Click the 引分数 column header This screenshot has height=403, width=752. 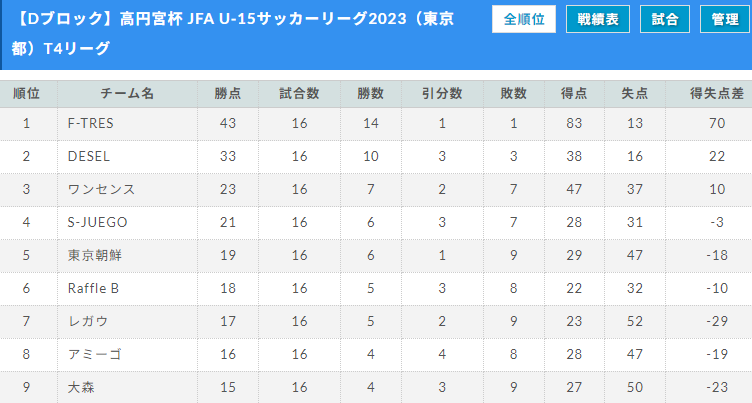[442, 93]
